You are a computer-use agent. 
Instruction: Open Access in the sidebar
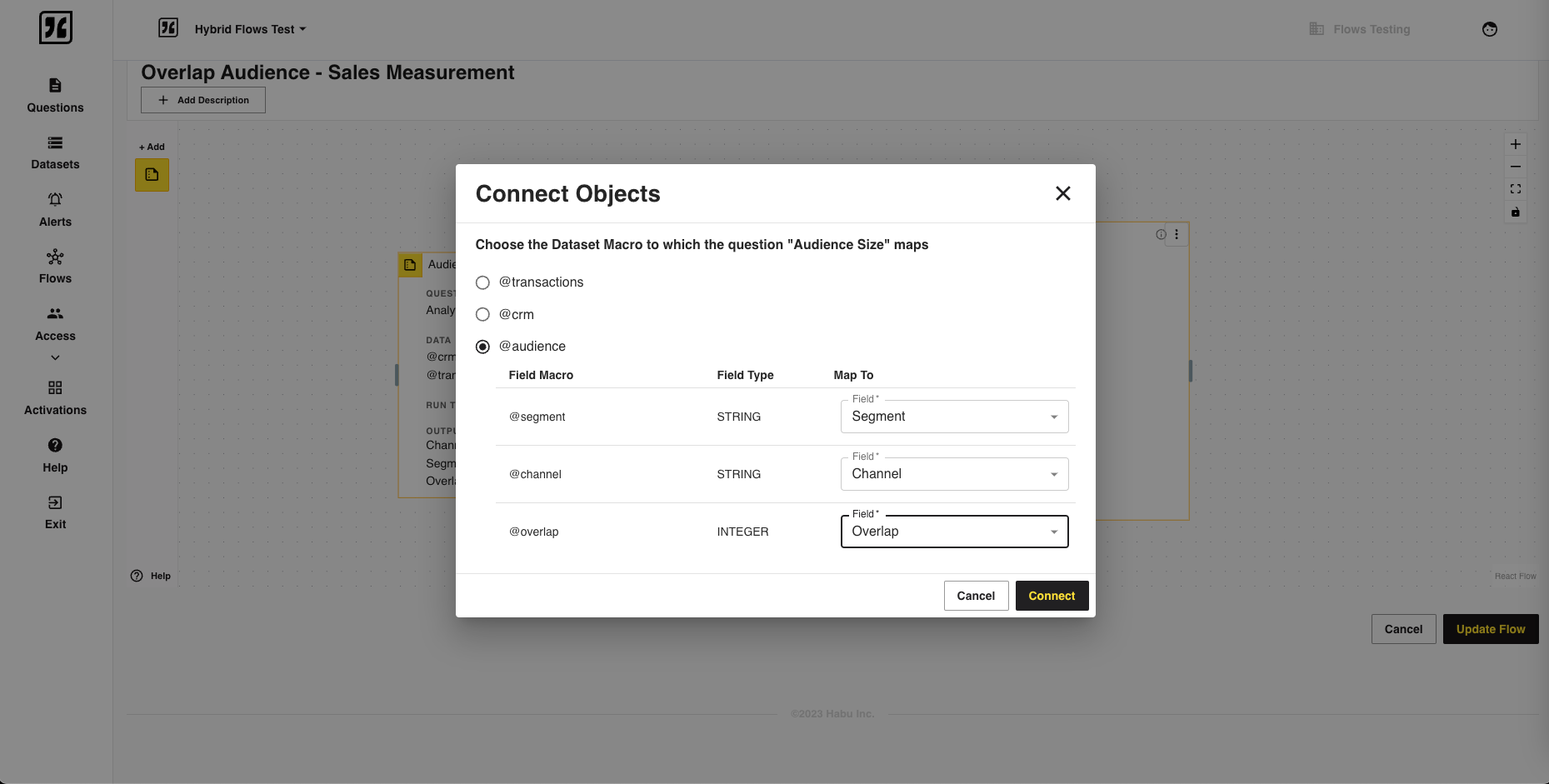(55, 324)
